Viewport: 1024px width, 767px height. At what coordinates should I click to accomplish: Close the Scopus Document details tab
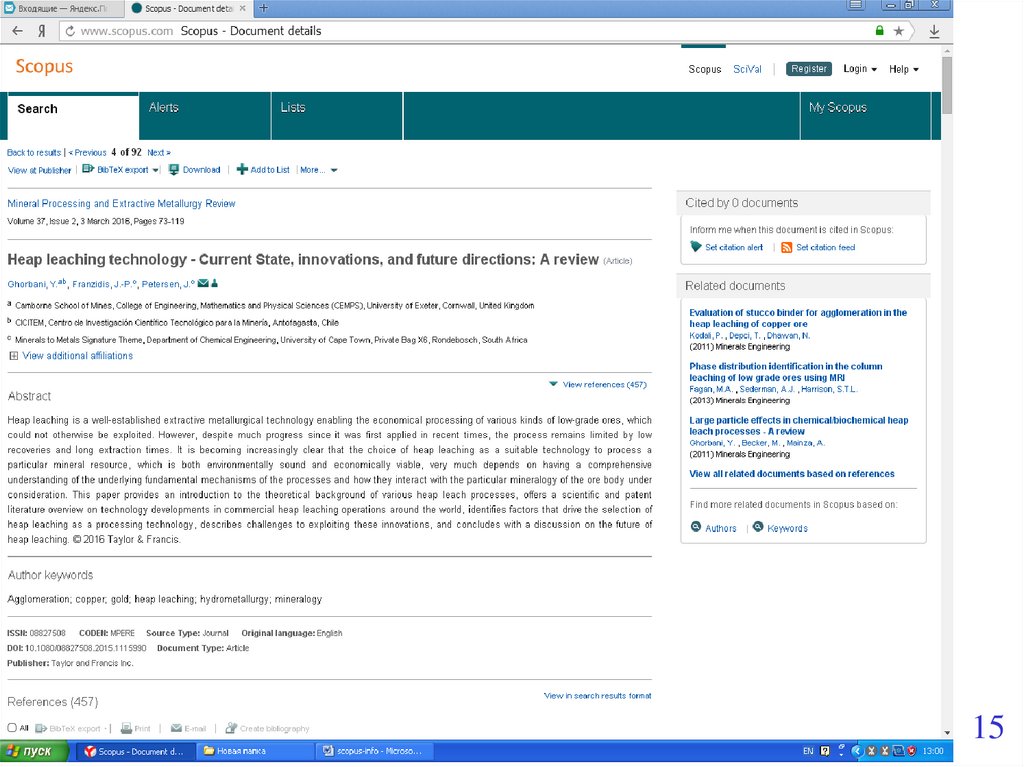coord(243,8)
